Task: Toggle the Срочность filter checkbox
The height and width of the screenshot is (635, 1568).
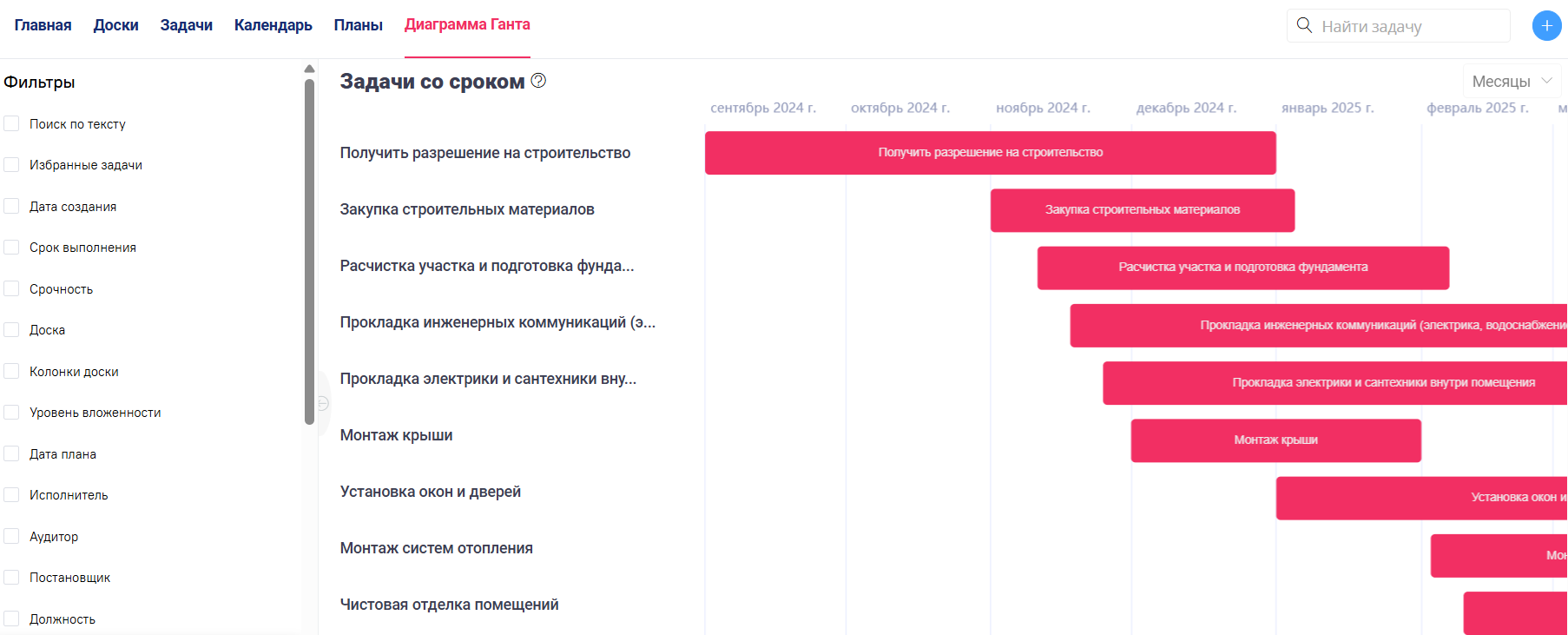Action: pos(12,289)
